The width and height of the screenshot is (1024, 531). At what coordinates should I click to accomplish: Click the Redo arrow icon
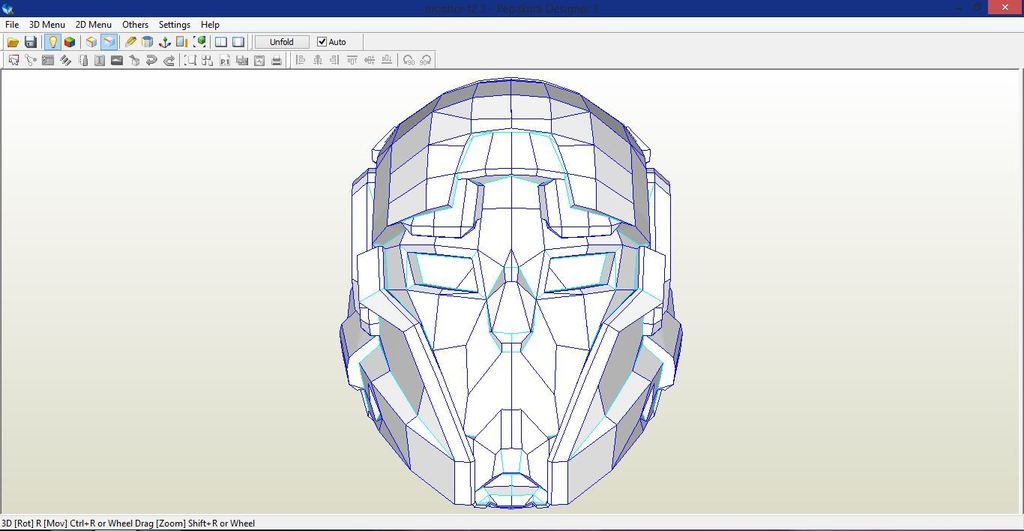pyautogui.click(x=169, y=60)
